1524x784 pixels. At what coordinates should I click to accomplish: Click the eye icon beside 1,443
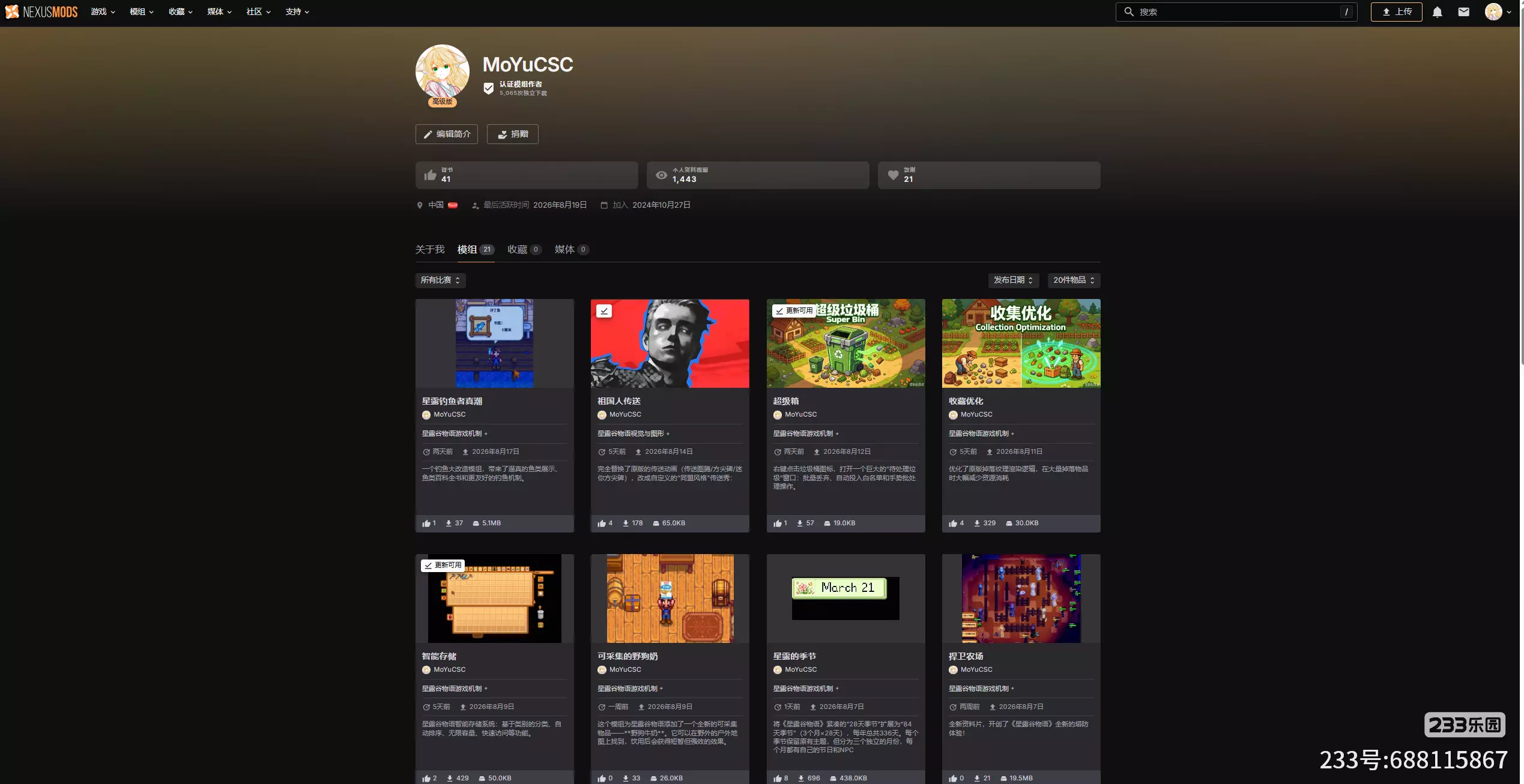[661, 175]
